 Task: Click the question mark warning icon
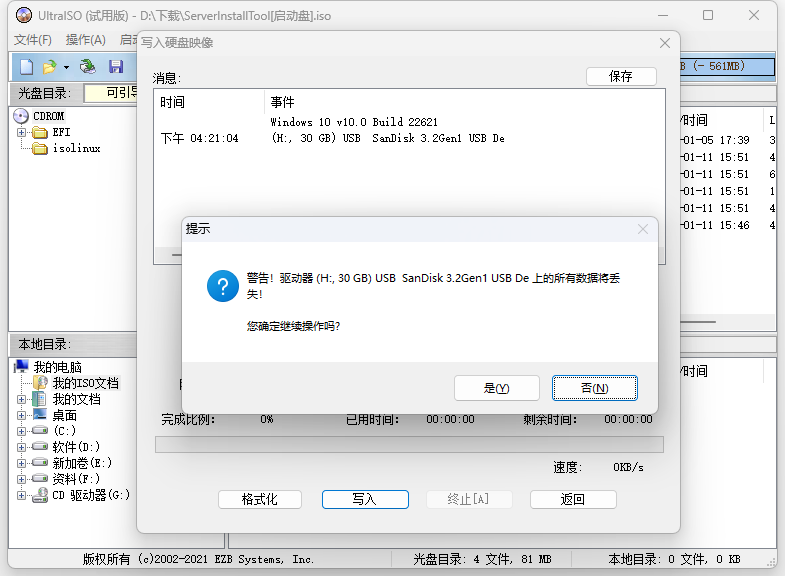coord(223,286)
